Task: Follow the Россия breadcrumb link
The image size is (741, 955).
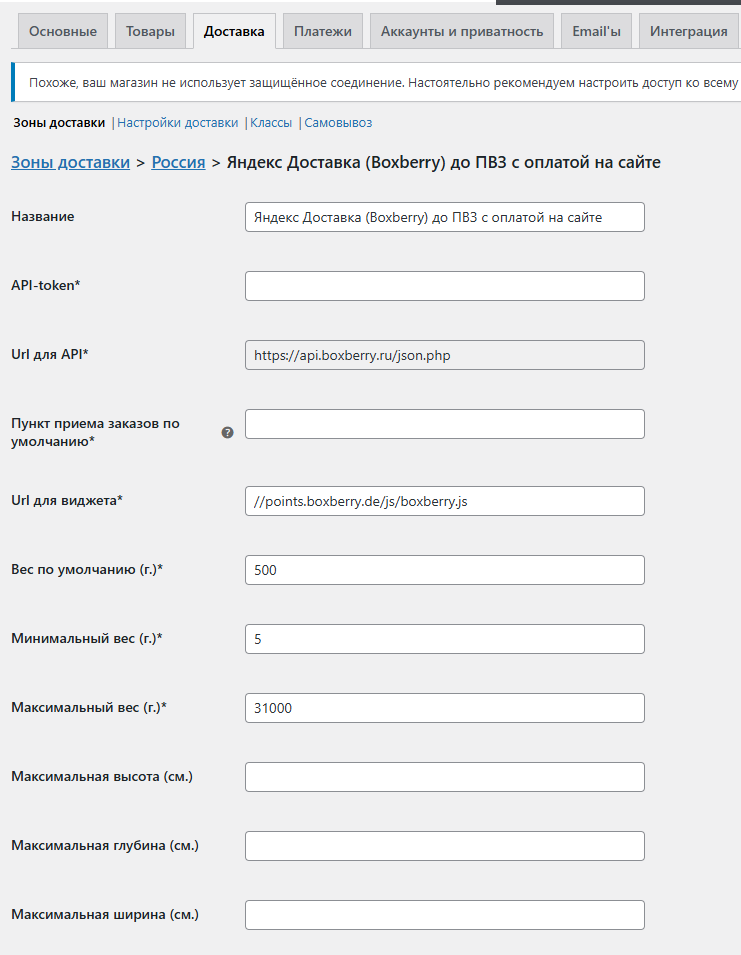Action: (x=178, y=162)
